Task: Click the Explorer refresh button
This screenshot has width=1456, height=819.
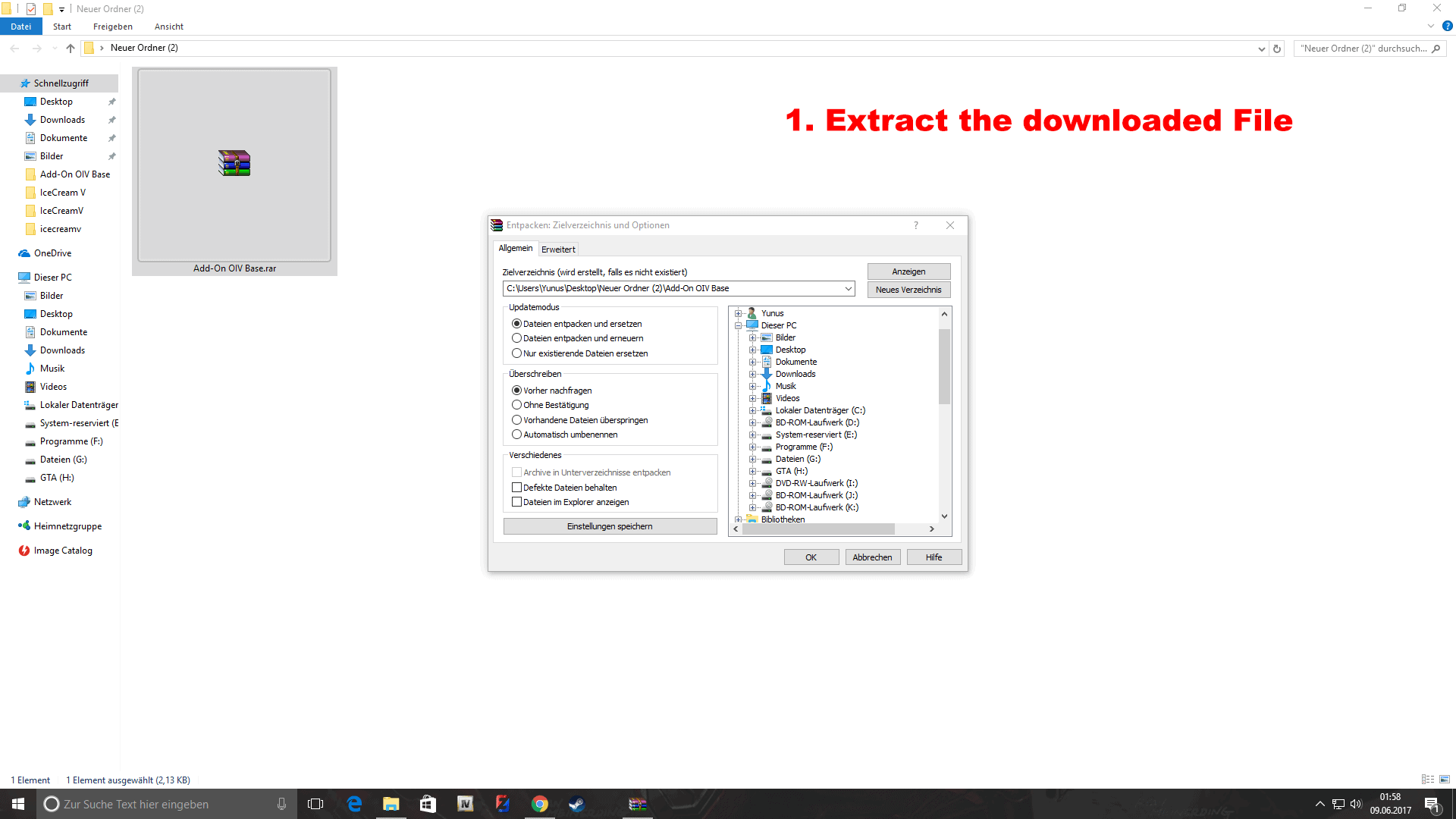Action: pyautogui.click(x=1277, y=49)
